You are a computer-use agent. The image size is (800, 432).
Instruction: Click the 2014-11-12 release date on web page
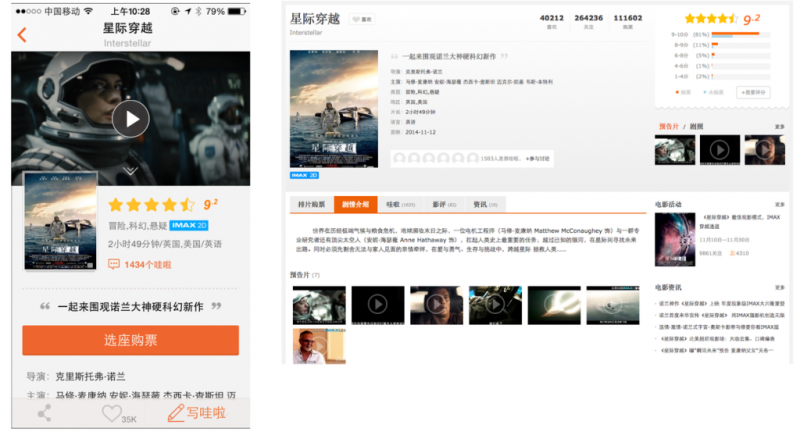(x=420, y=132)
